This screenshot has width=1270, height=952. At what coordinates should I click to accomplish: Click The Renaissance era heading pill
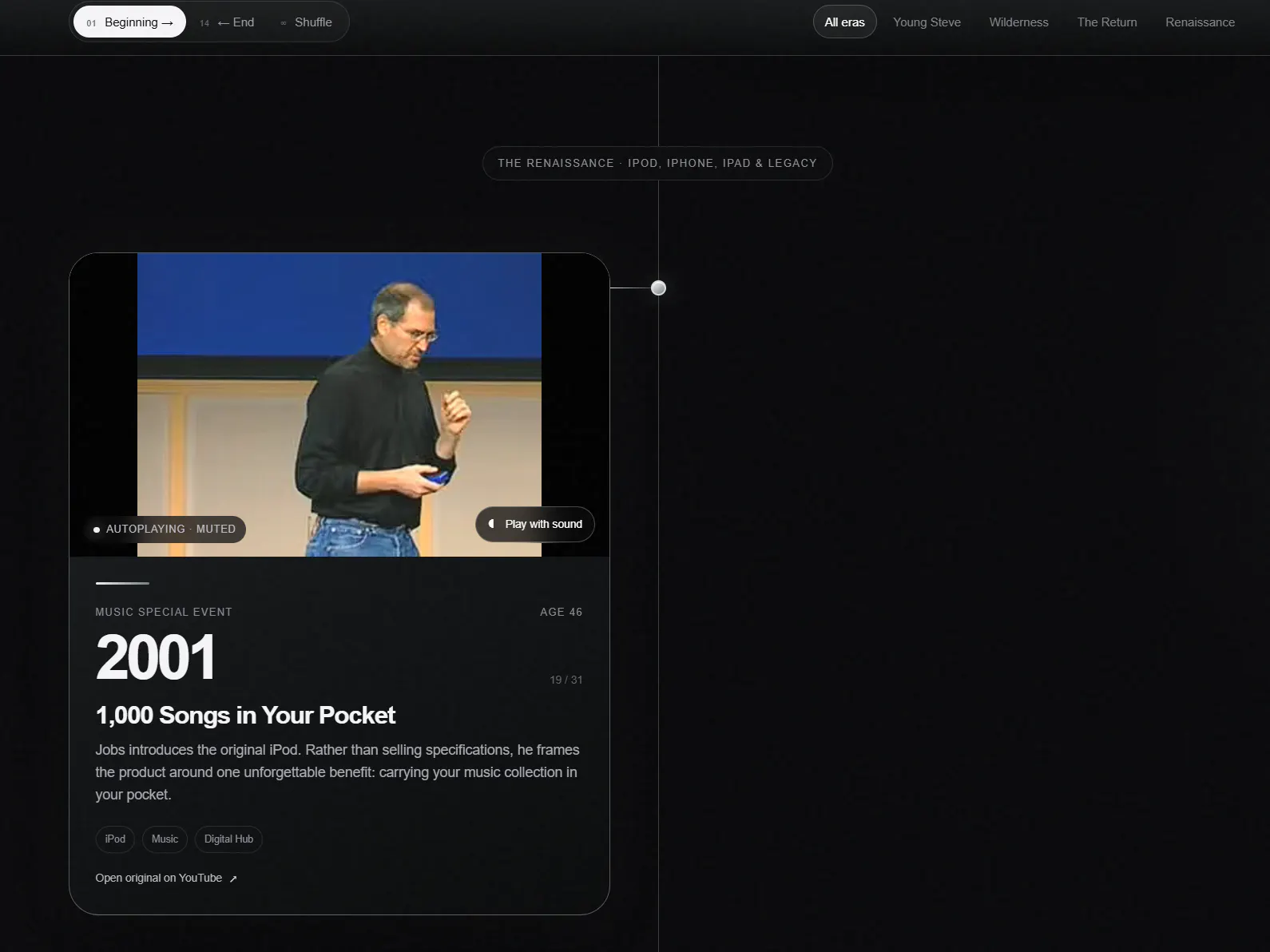click(x=657, y=163)
